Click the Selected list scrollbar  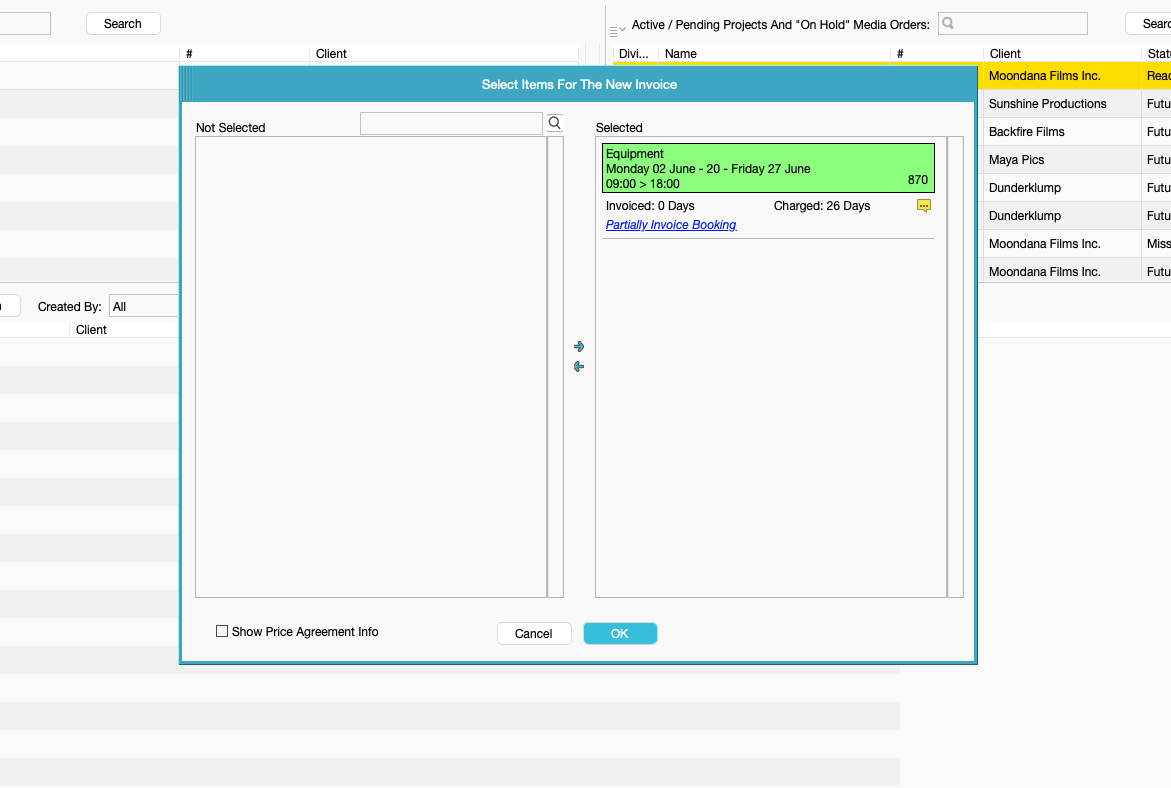tap(955, 367)
